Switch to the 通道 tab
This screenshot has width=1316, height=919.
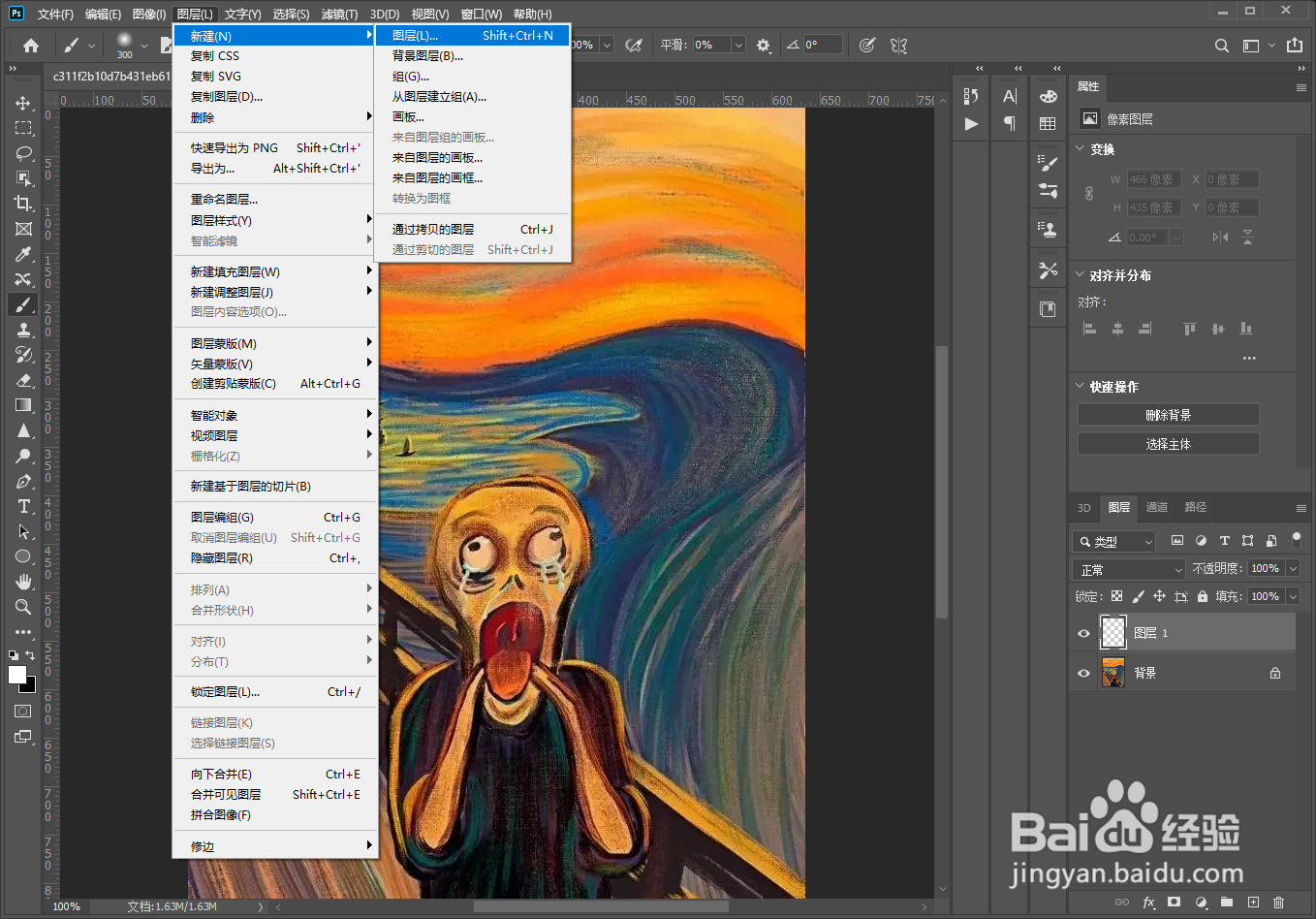point(1157,507)
